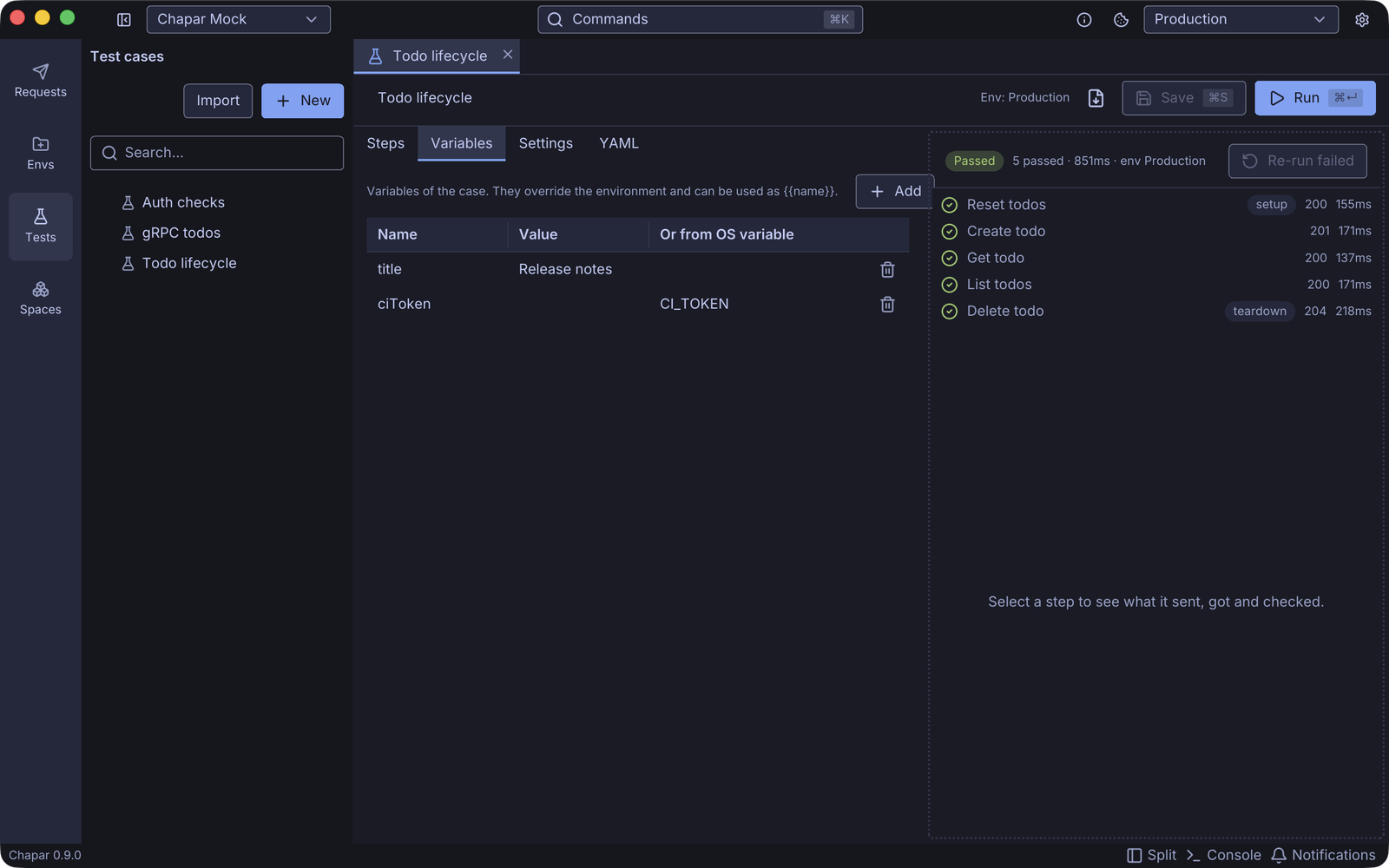1389x868 pixels.
Task: Switch to the Settings tab
Action: (546, 143)
